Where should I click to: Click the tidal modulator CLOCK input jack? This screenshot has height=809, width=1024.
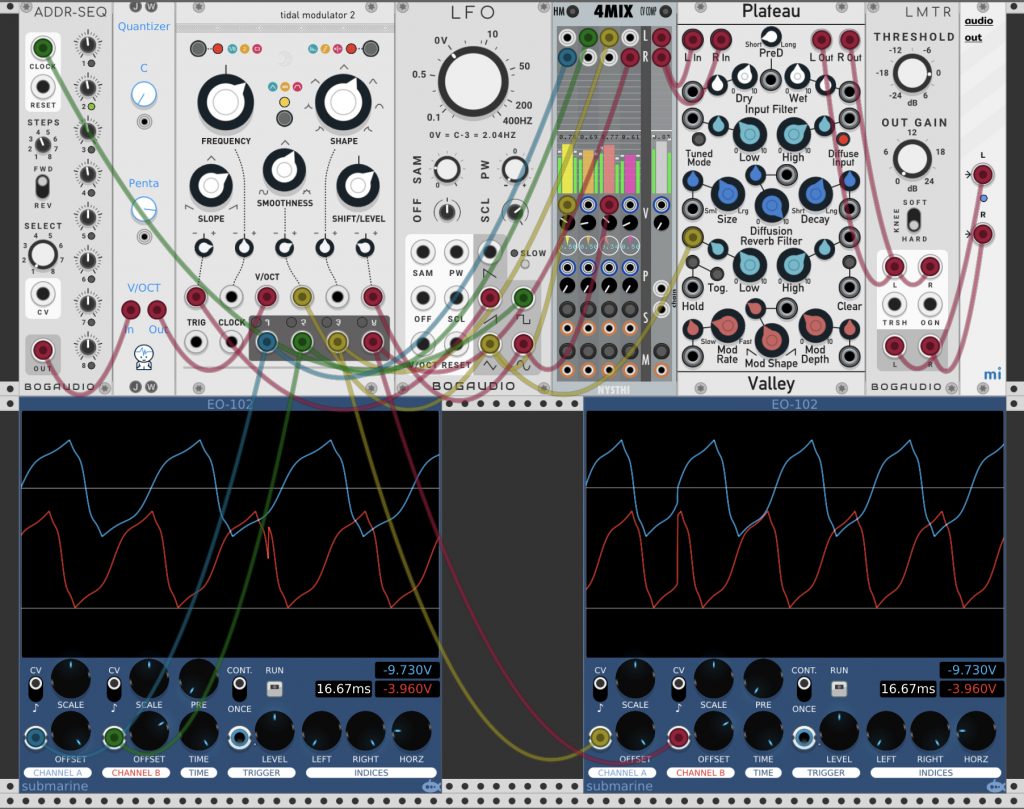pyautogui.click(x=231, y=341)
